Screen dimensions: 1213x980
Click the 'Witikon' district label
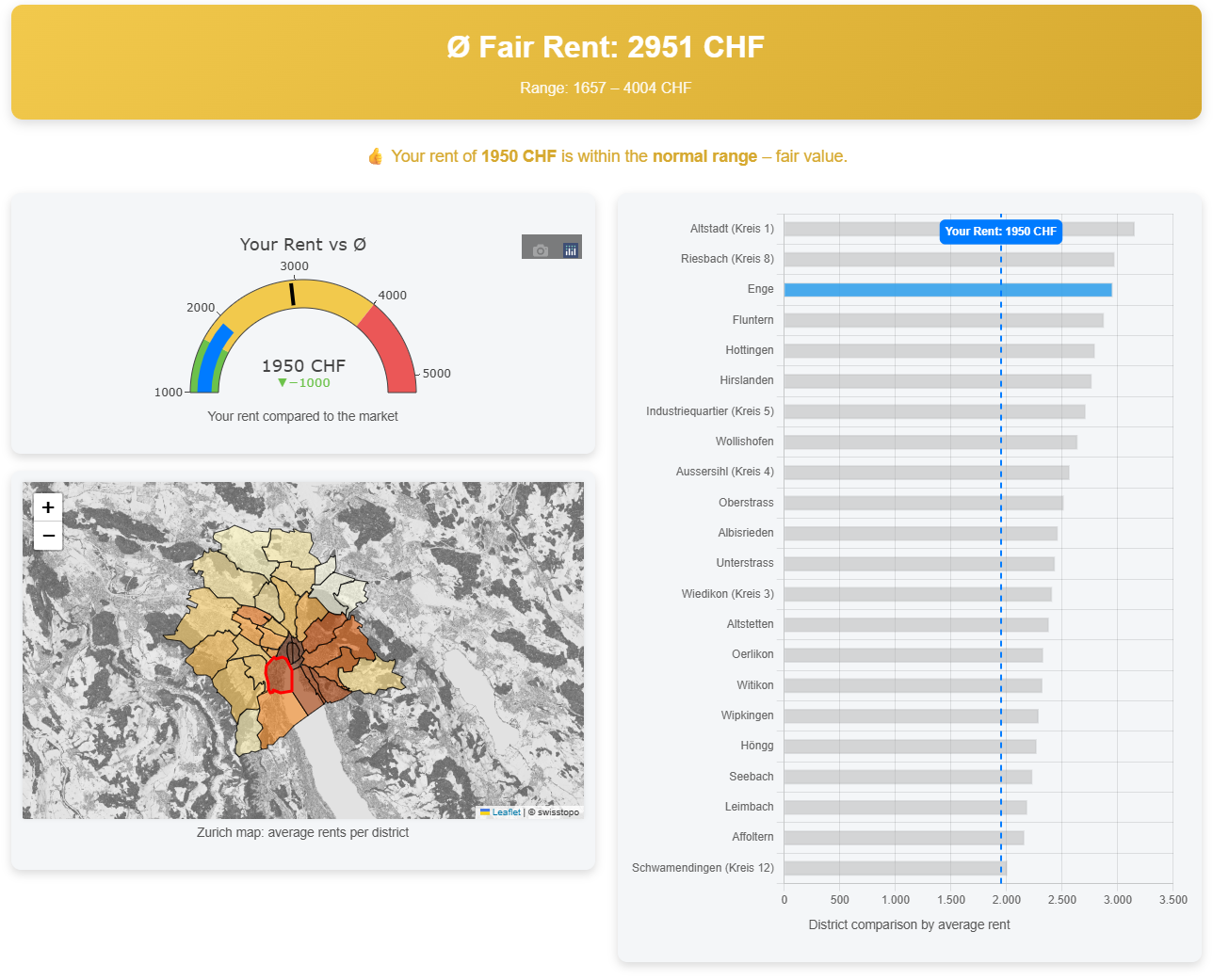755,685
